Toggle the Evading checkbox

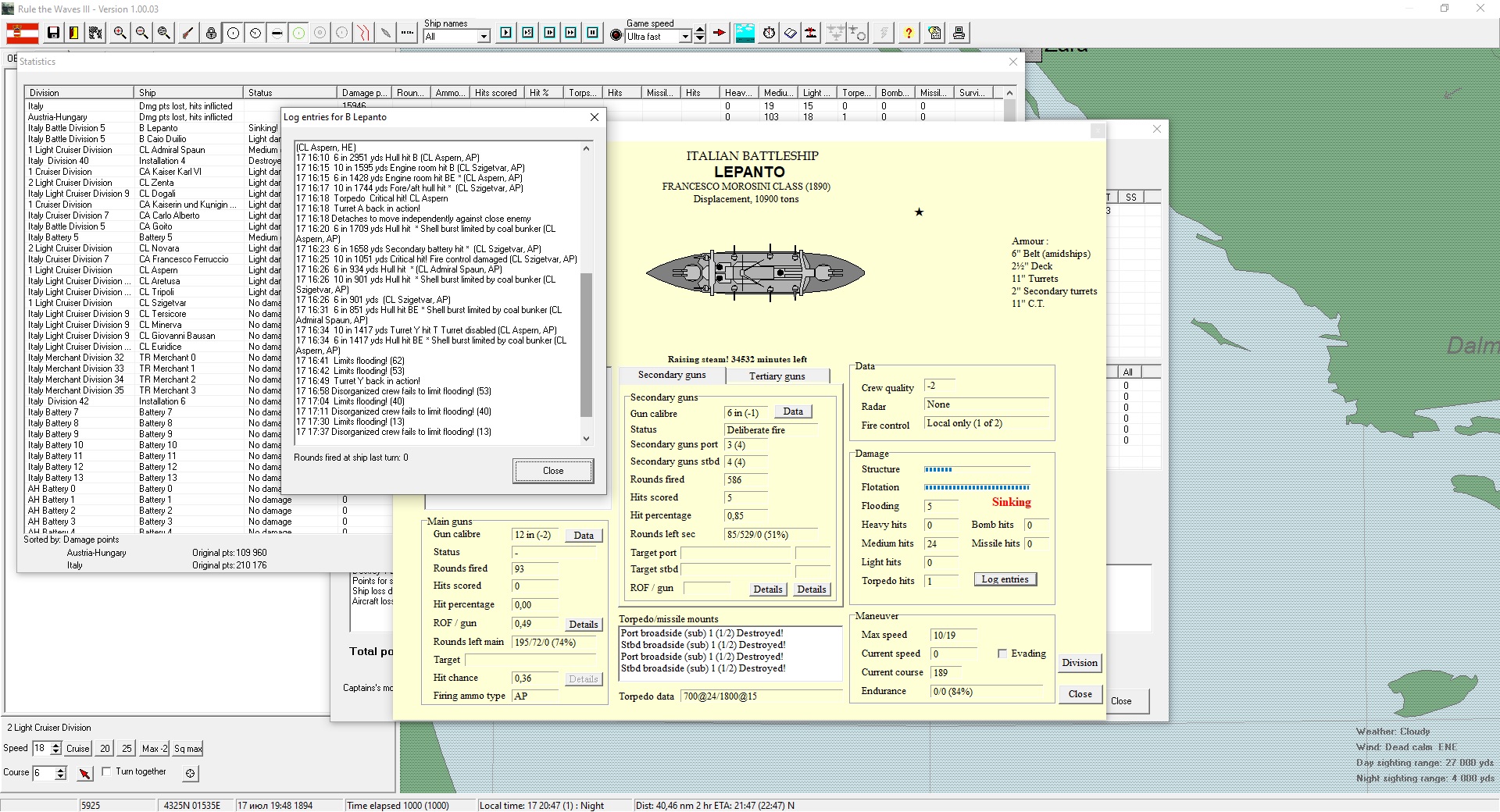[1002, 654]
